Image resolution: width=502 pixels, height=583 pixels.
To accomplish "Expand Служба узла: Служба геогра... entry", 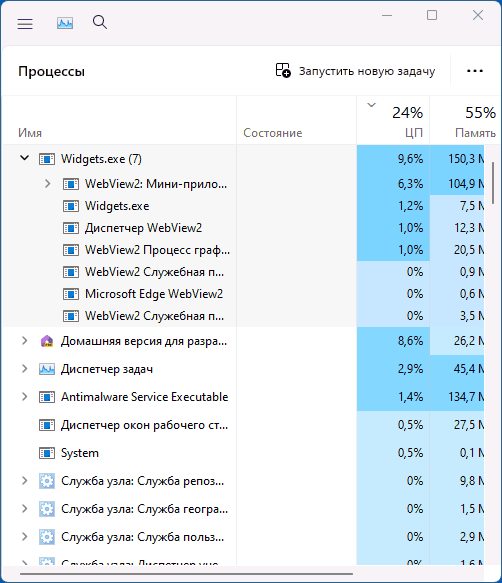I will click(25, 509).
